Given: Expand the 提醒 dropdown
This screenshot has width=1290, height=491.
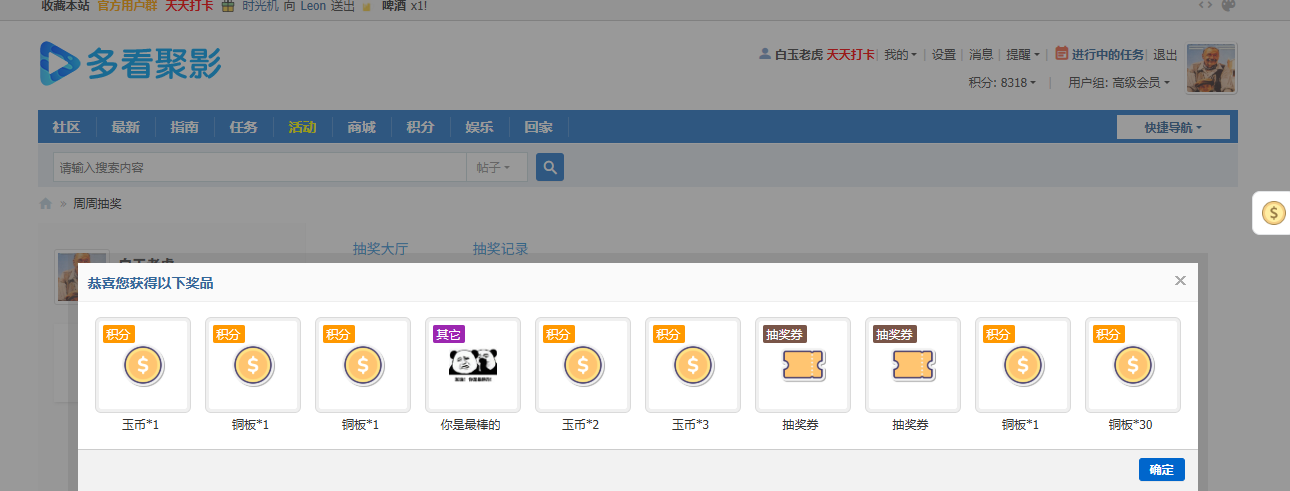Looking at the screenshot, I should [1022, 55].
